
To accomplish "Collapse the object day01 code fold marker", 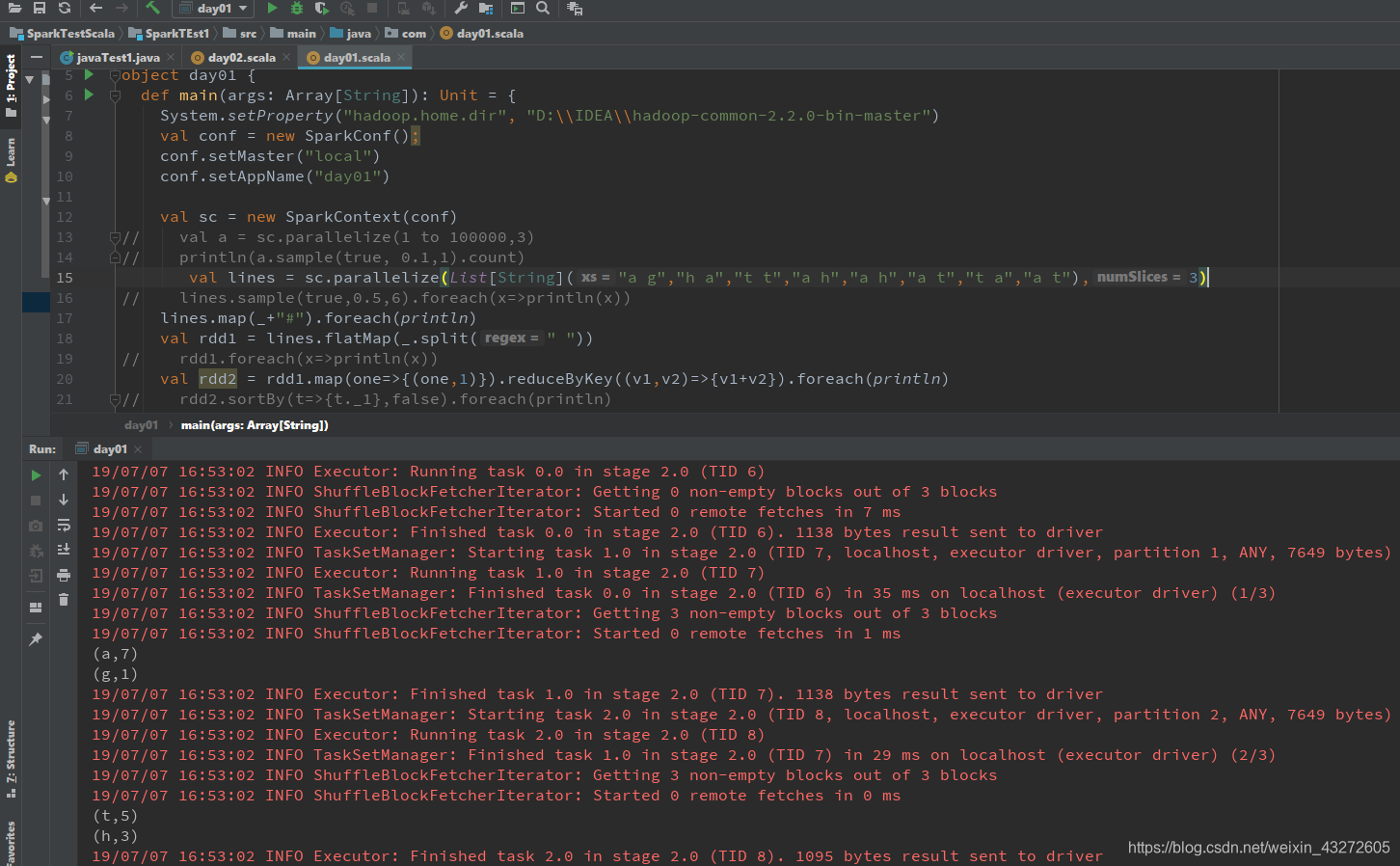I will (x=115, y=75).
